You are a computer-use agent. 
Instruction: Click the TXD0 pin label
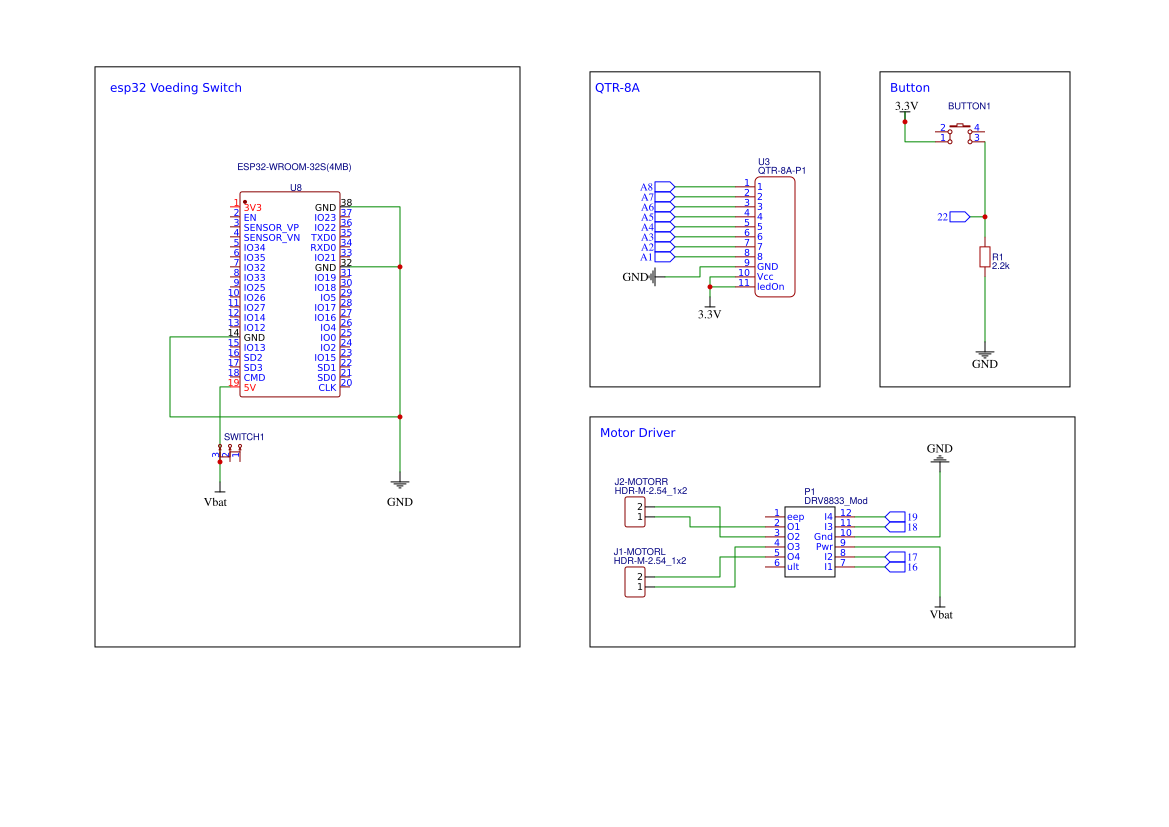coord(324,238)
